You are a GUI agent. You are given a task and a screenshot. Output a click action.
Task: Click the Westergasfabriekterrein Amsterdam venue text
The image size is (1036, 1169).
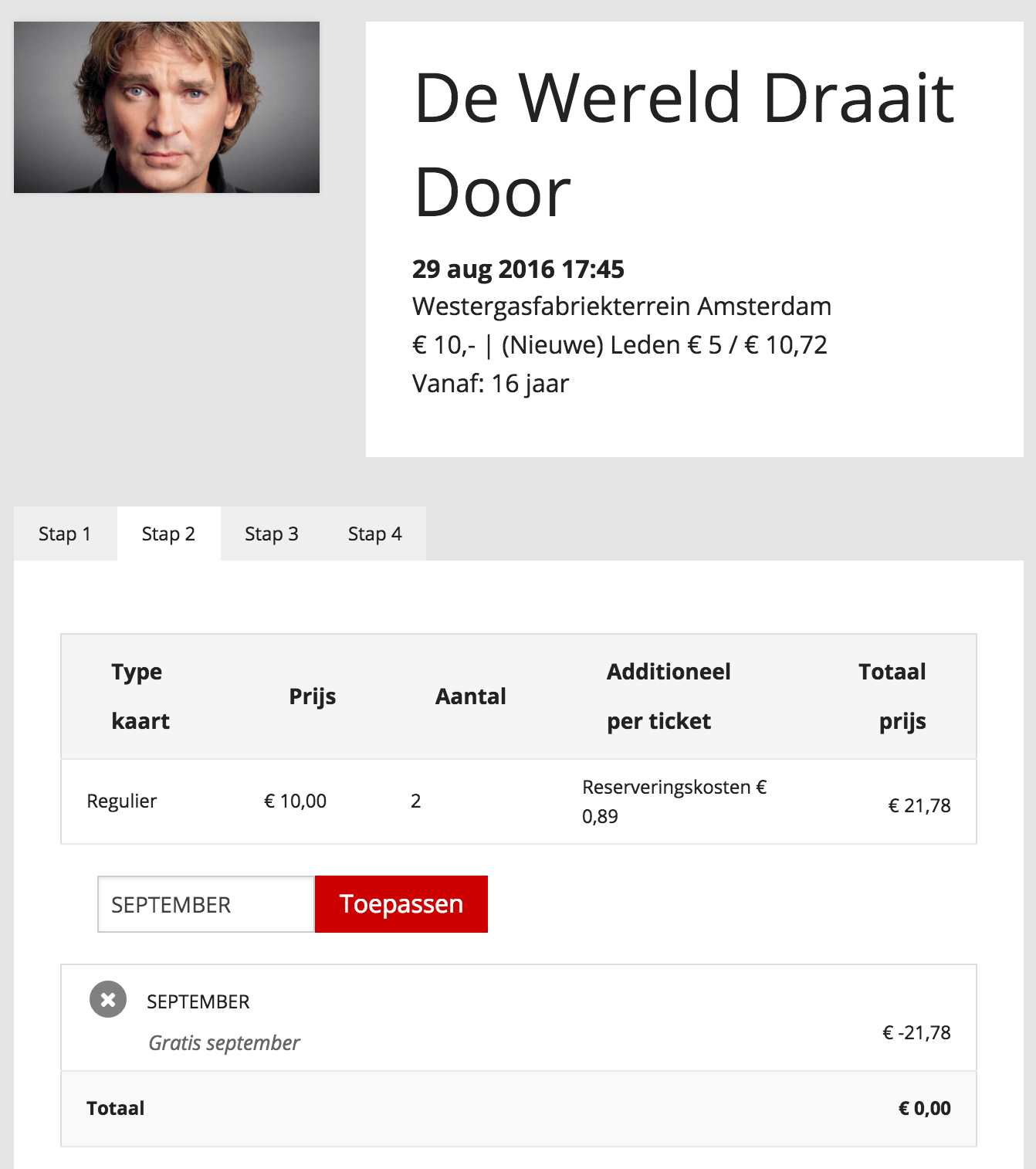click(621, 307)
